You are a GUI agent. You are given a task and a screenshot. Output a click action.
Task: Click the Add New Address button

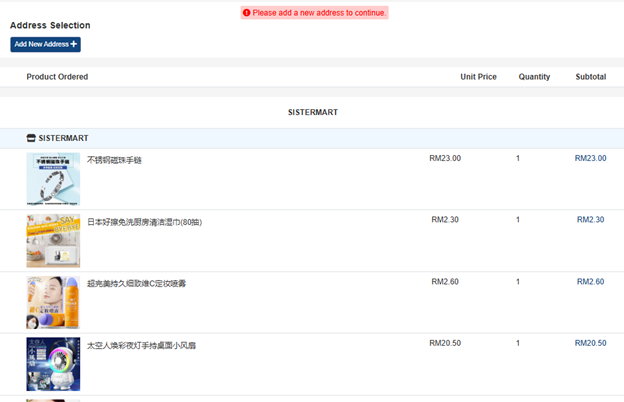(x=45, y=45)
